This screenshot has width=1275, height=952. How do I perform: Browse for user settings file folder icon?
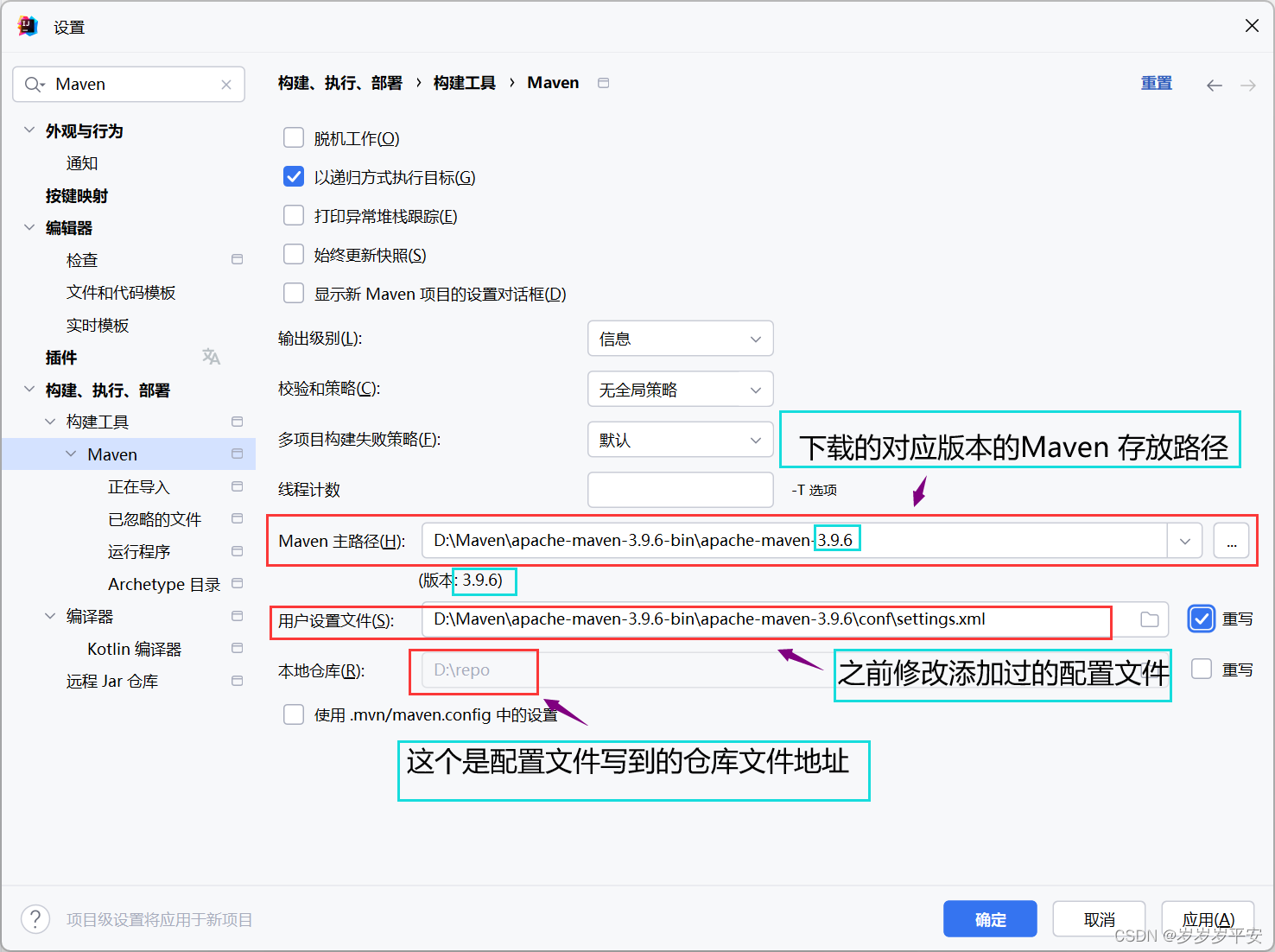pos(1150,619)
